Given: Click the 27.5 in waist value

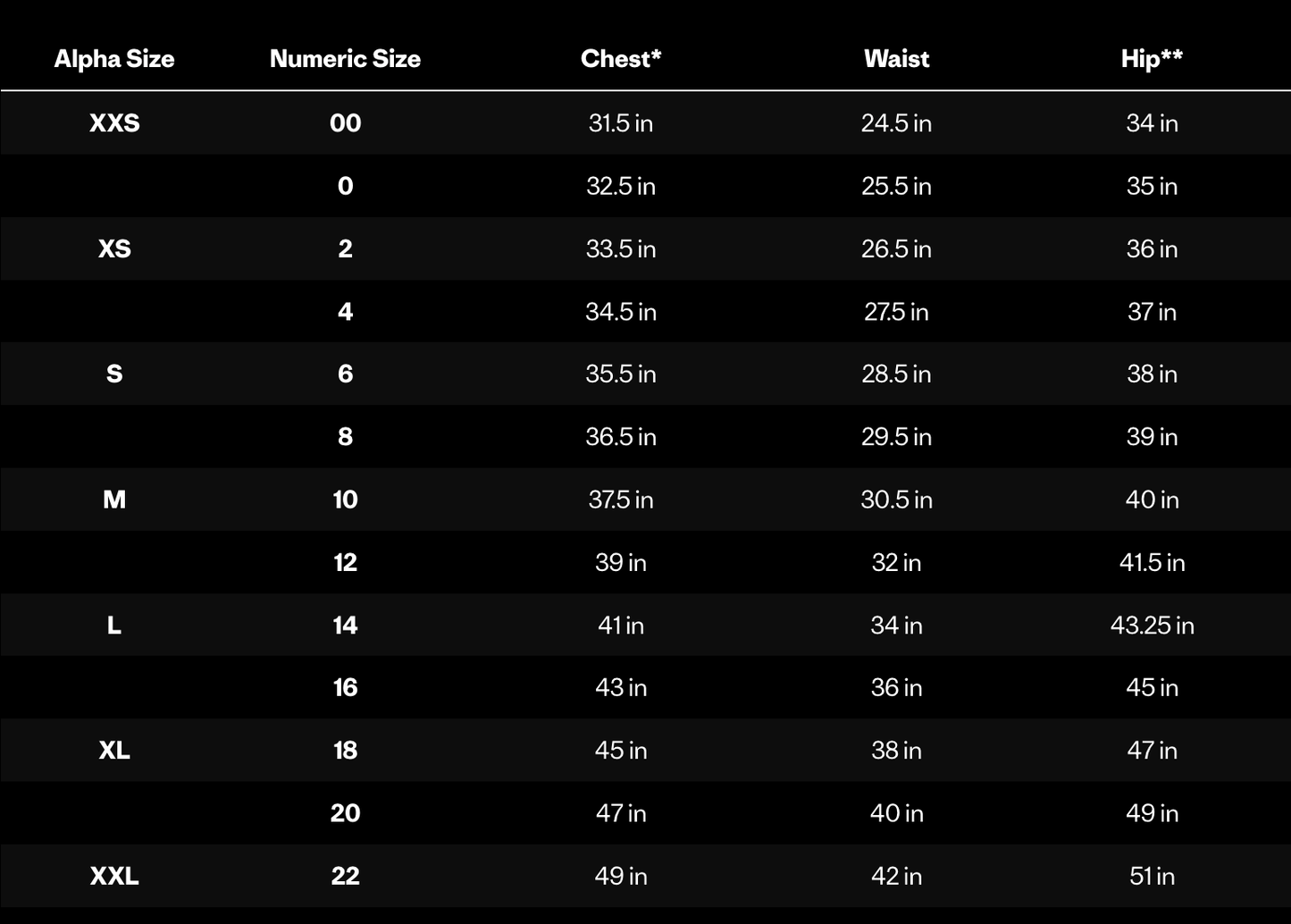Looking at the screenshot, I should 896,312.
